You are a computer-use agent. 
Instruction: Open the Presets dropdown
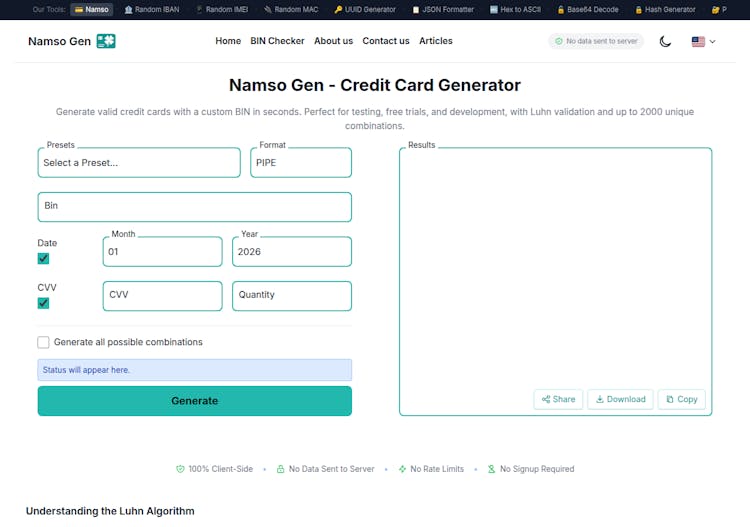(x=139, y=163)
